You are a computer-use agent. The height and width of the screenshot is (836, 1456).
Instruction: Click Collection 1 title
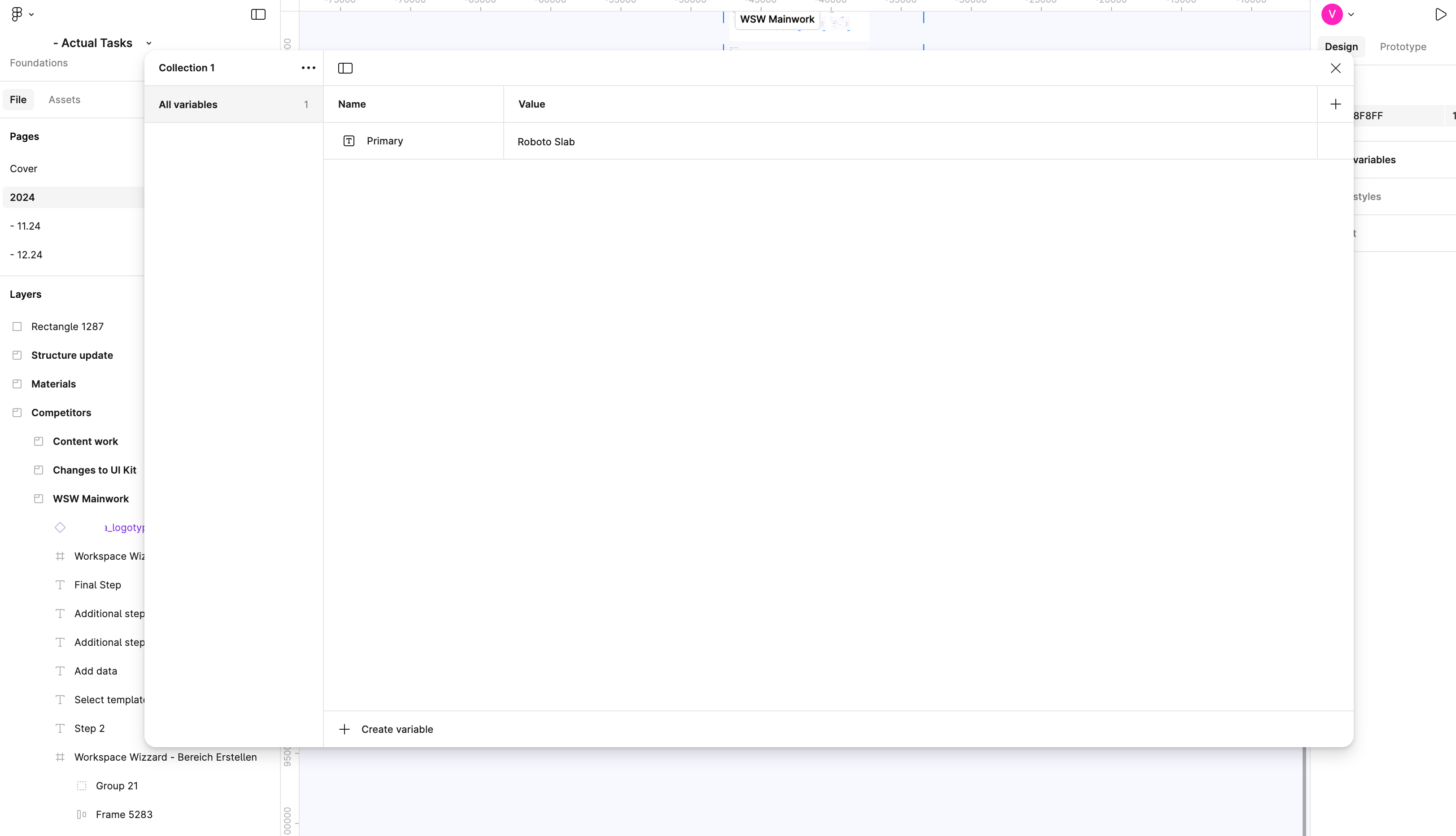point(187,68)
